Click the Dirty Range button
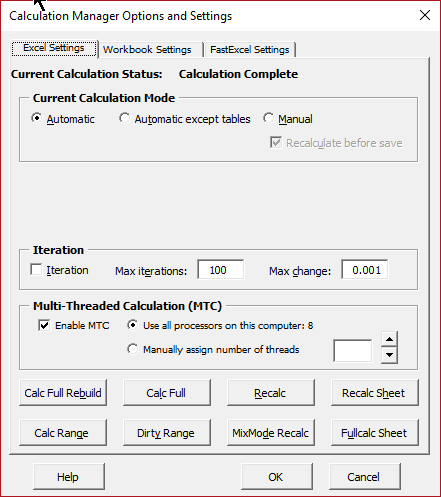Screen dimensions: 441x497 (x=167, y=433)
